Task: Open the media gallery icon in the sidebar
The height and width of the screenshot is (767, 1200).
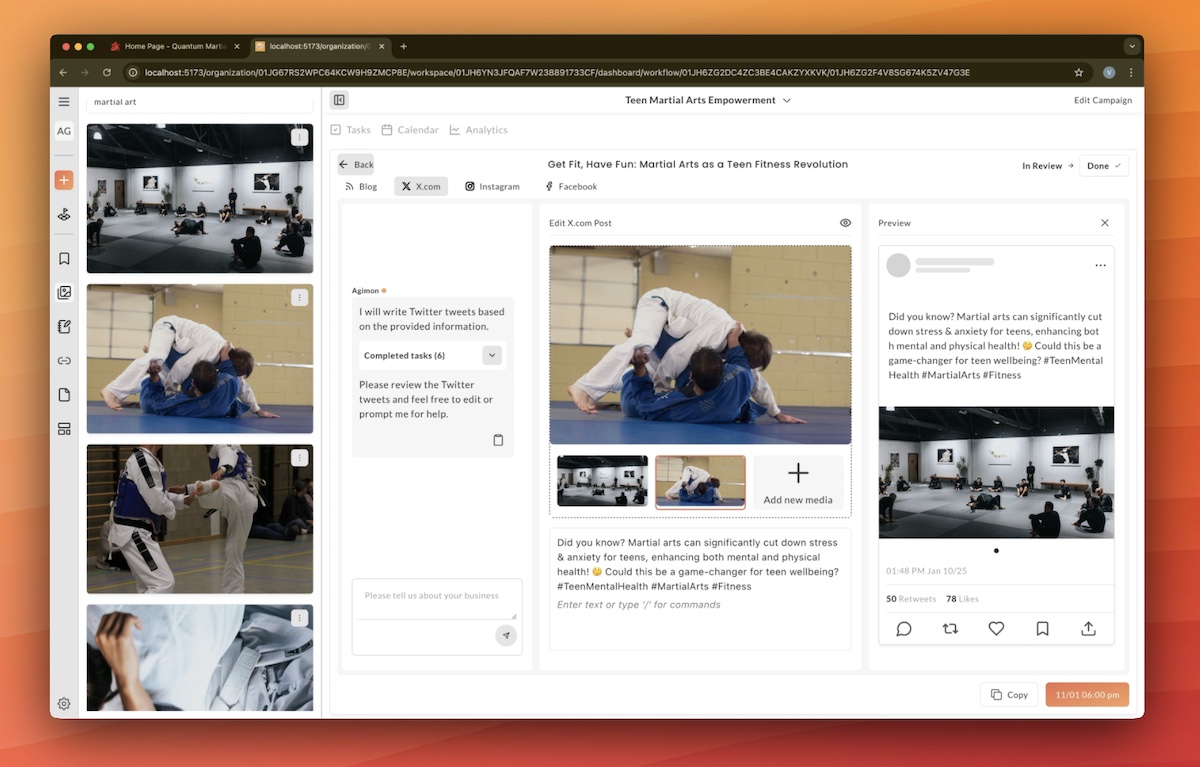Action: click(x=64, y=293)
